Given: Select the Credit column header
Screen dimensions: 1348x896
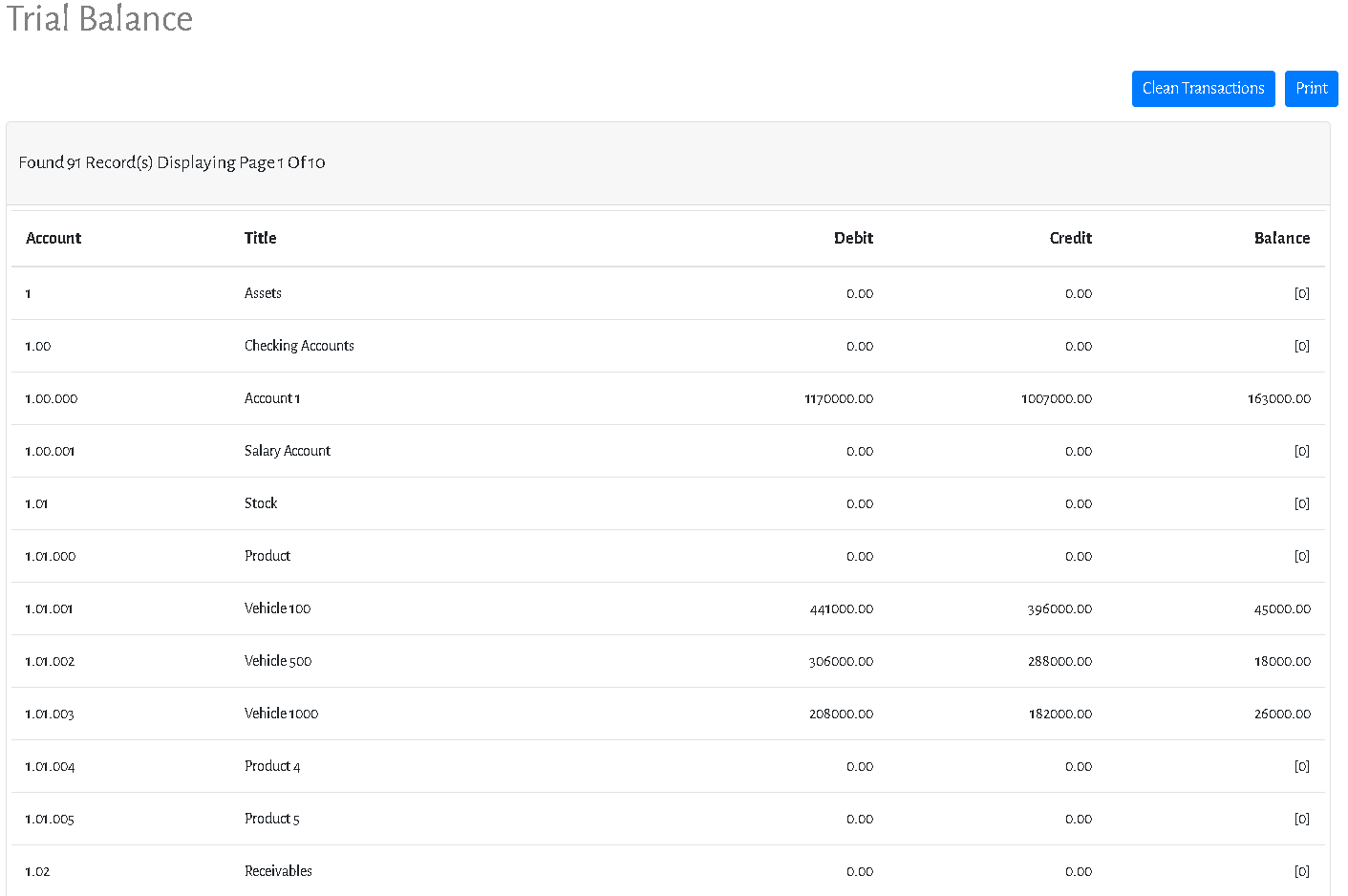Looking at the screenshot, I should (1071, 238).
